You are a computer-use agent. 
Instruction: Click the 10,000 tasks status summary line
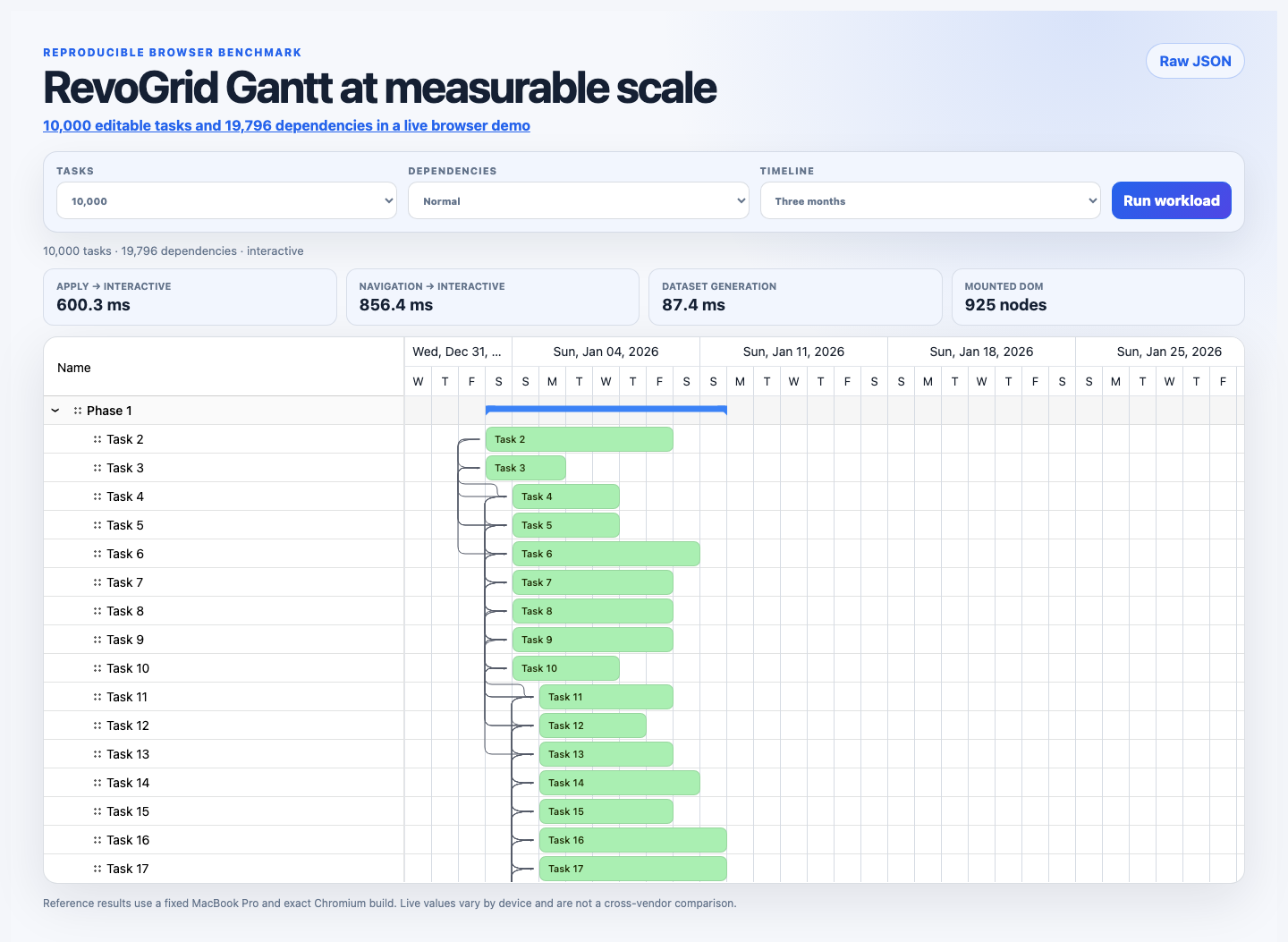pyautogui.click(x=174, y=251)
